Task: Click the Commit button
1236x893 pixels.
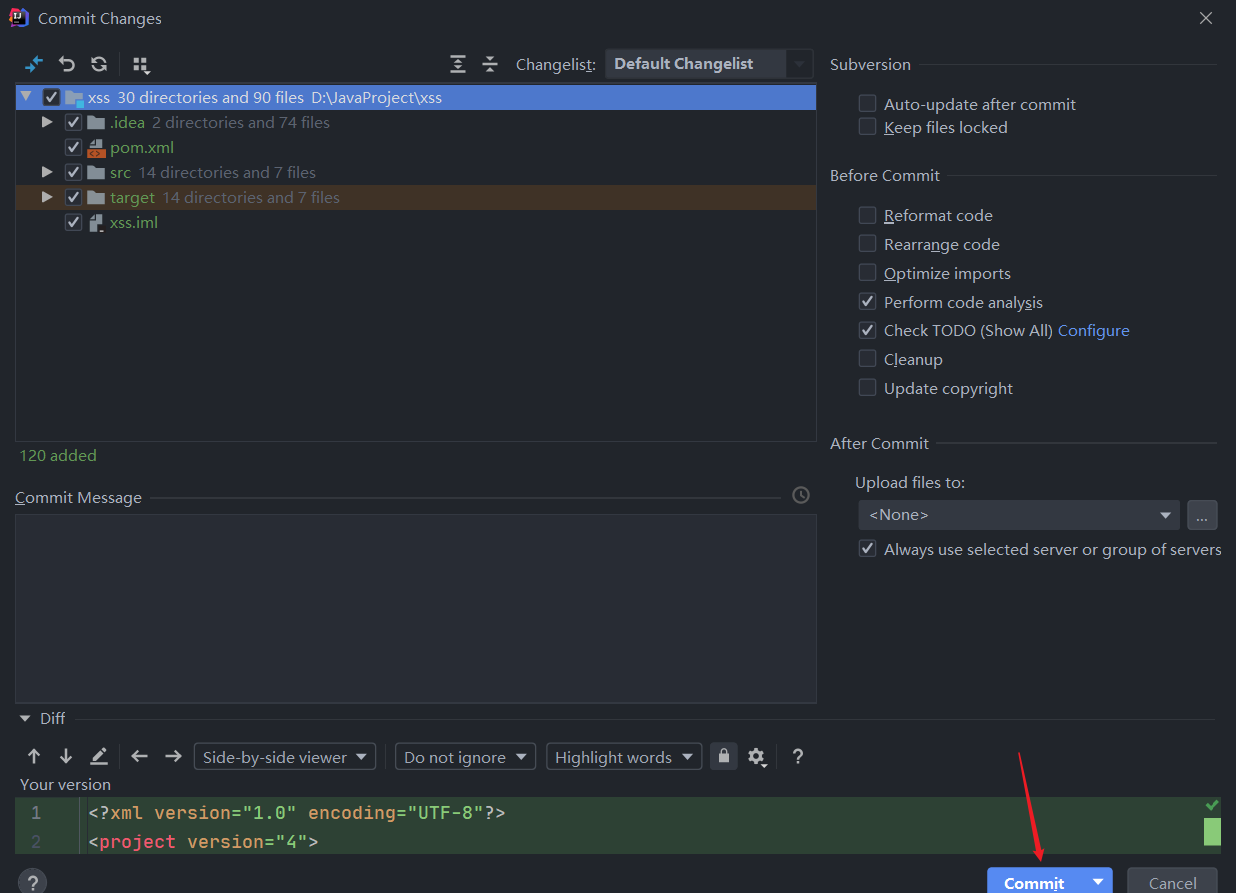Action: (1035, 882)
